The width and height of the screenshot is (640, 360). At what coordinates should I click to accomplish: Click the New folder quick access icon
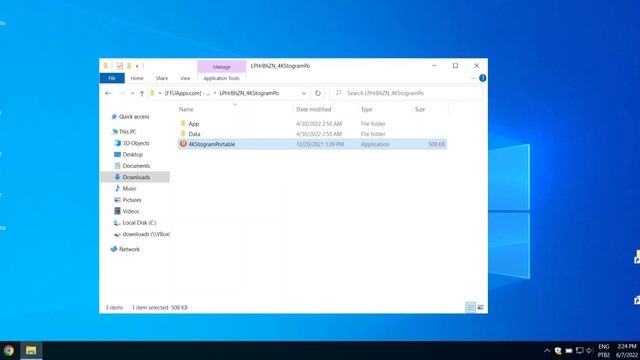(x=129, y=66)
